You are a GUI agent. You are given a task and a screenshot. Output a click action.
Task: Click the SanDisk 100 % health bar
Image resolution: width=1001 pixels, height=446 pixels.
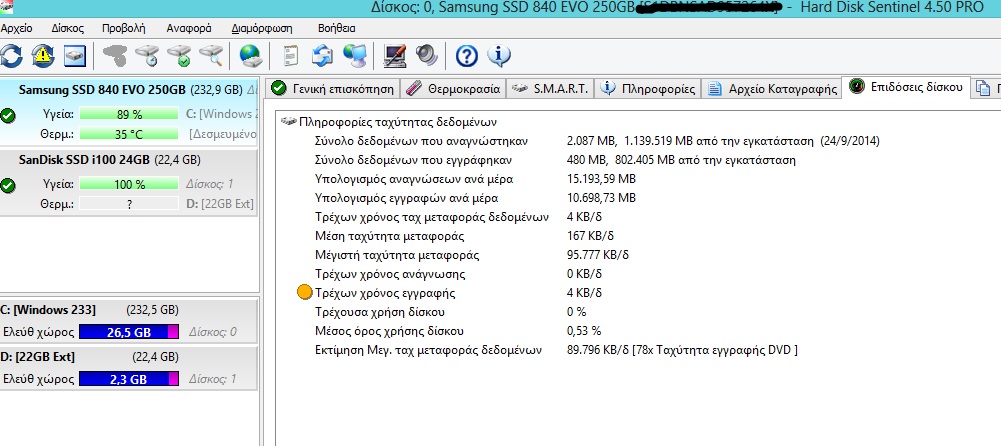tap(129, 184)
